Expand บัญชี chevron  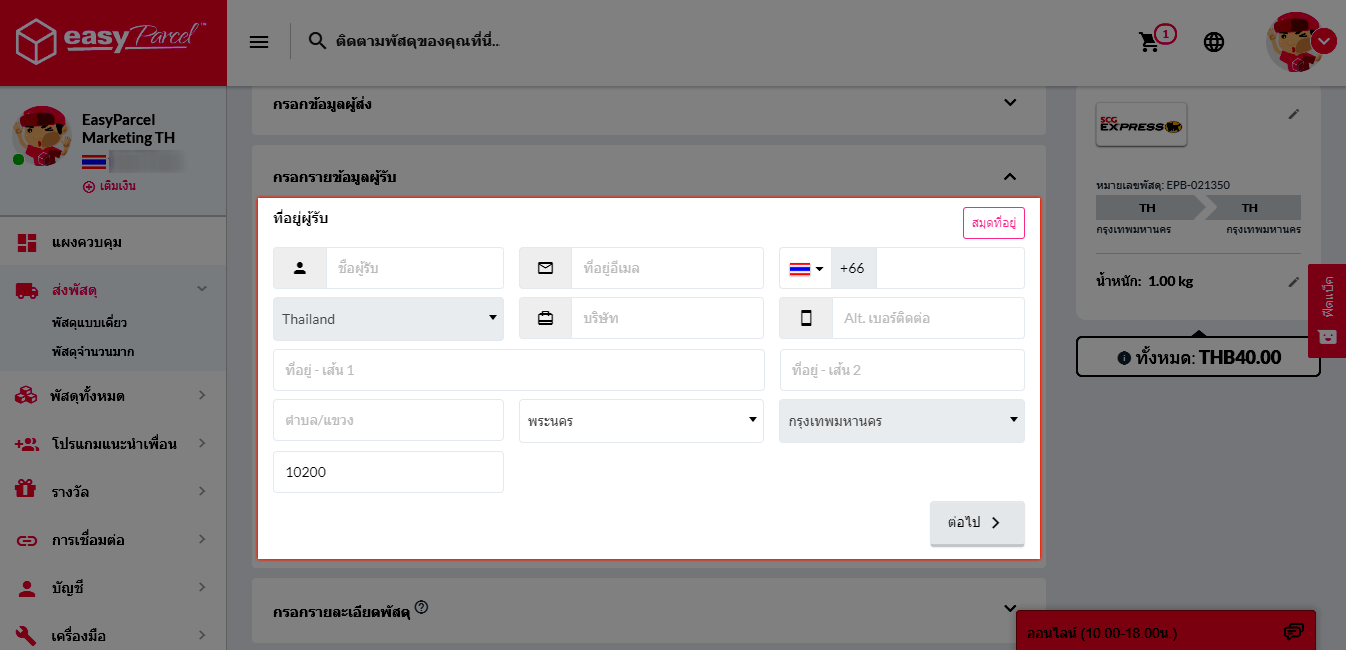click(x=202, y=587)
